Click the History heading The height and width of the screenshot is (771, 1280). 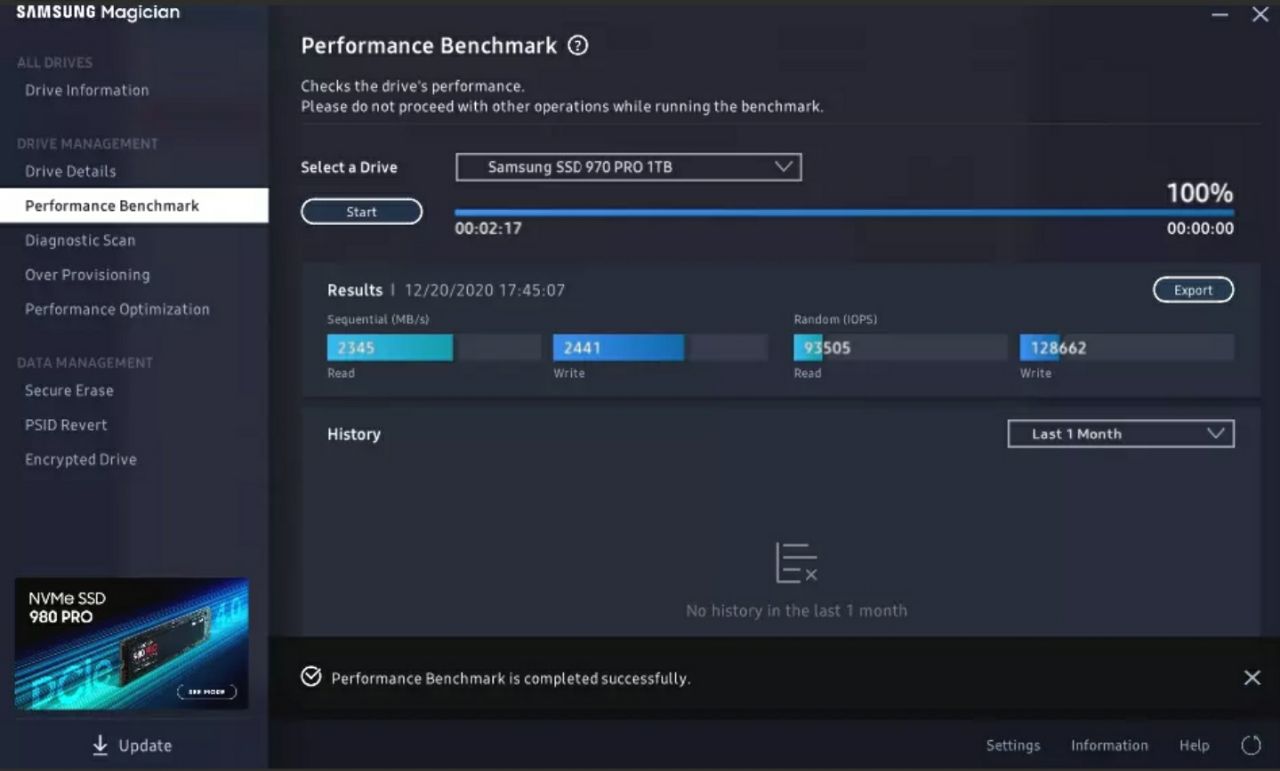354,434
